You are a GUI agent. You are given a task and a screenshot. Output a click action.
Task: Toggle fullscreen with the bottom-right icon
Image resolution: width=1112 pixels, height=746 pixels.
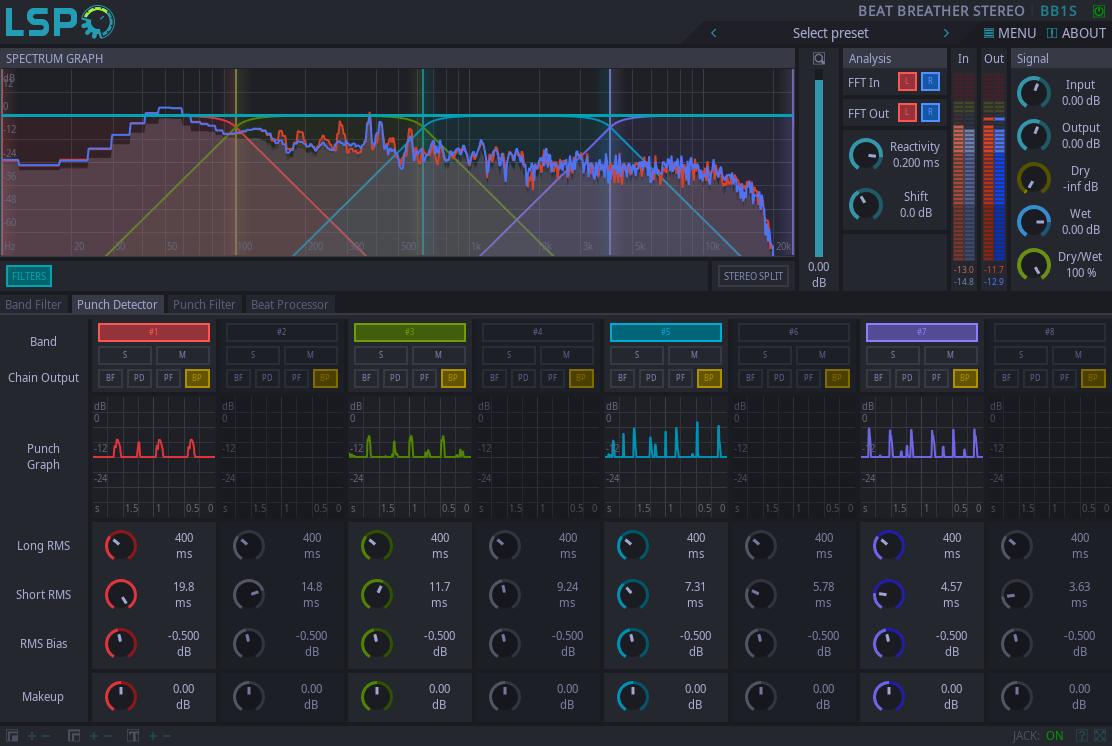tap(1100, 736)
